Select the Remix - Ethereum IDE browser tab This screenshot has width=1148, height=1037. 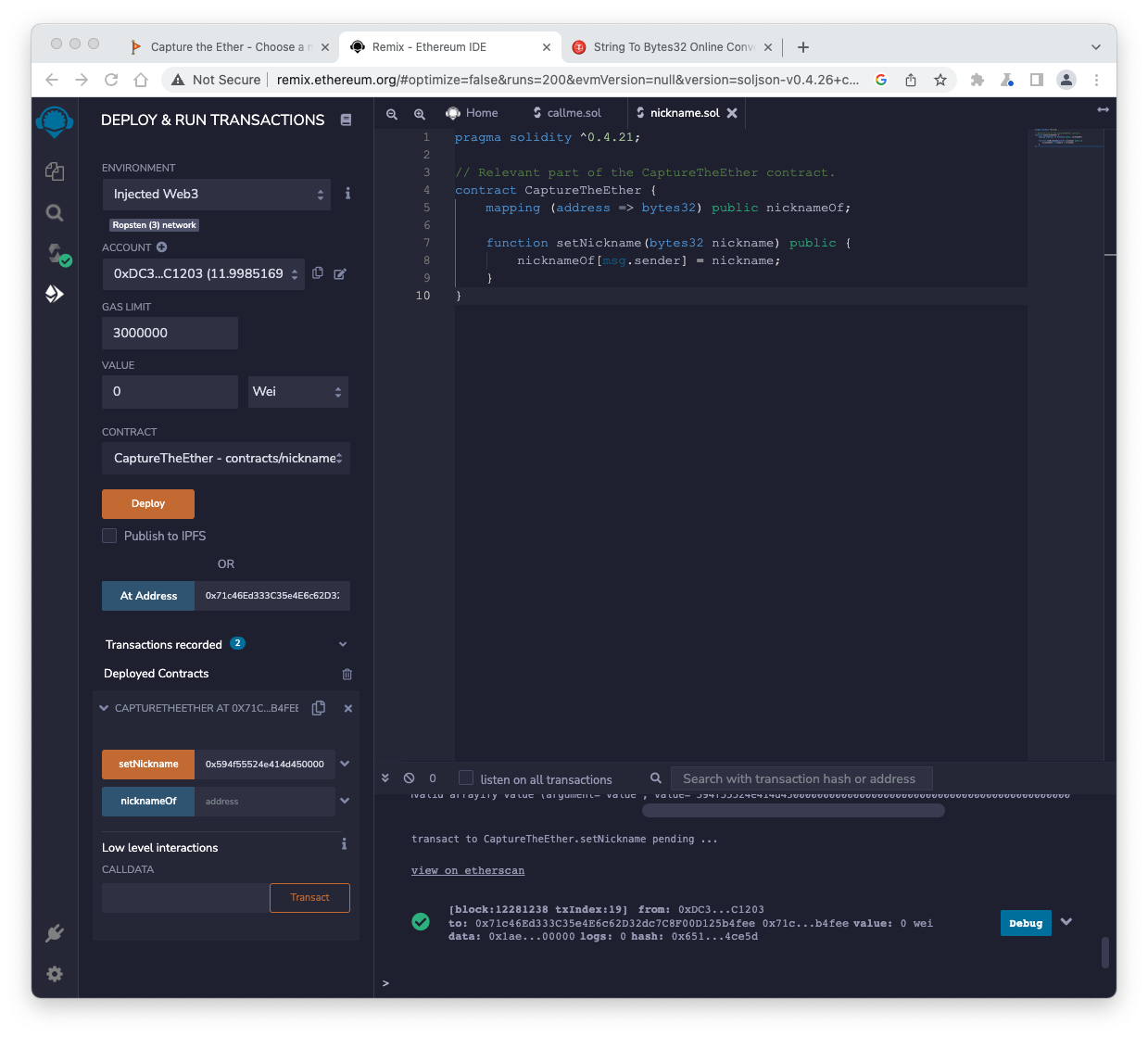coord(450,47)
